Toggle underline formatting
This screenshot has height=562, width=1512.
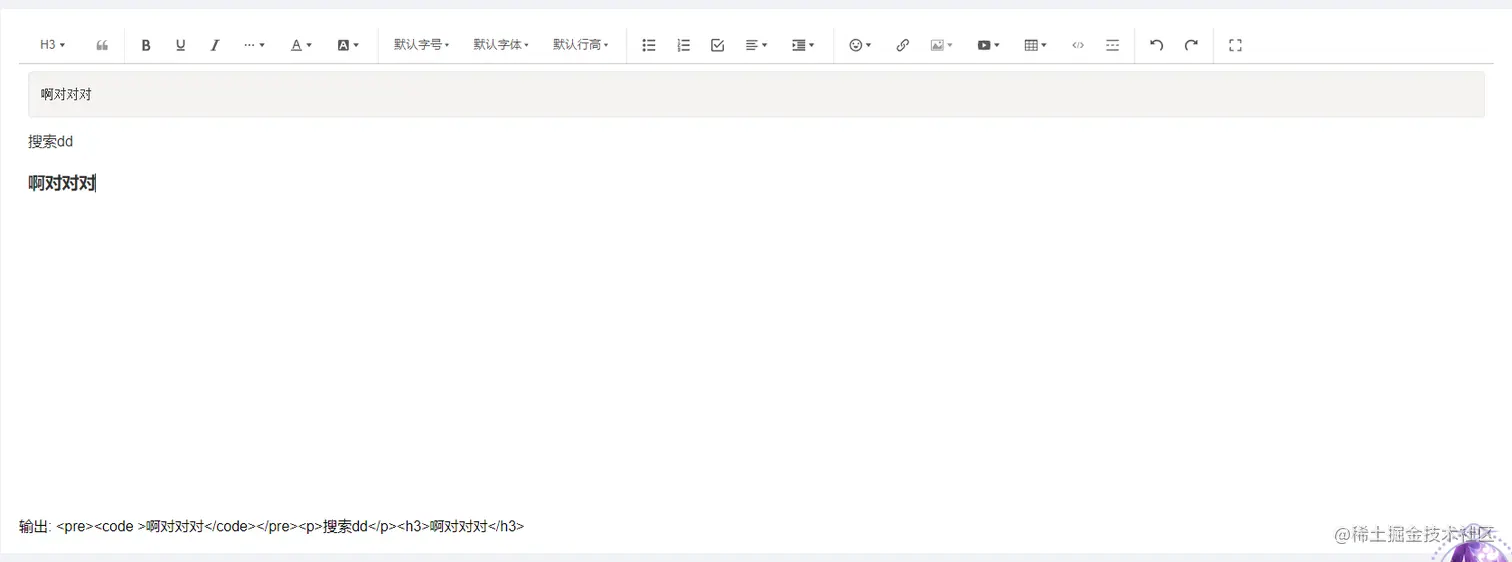pos(180,45)
